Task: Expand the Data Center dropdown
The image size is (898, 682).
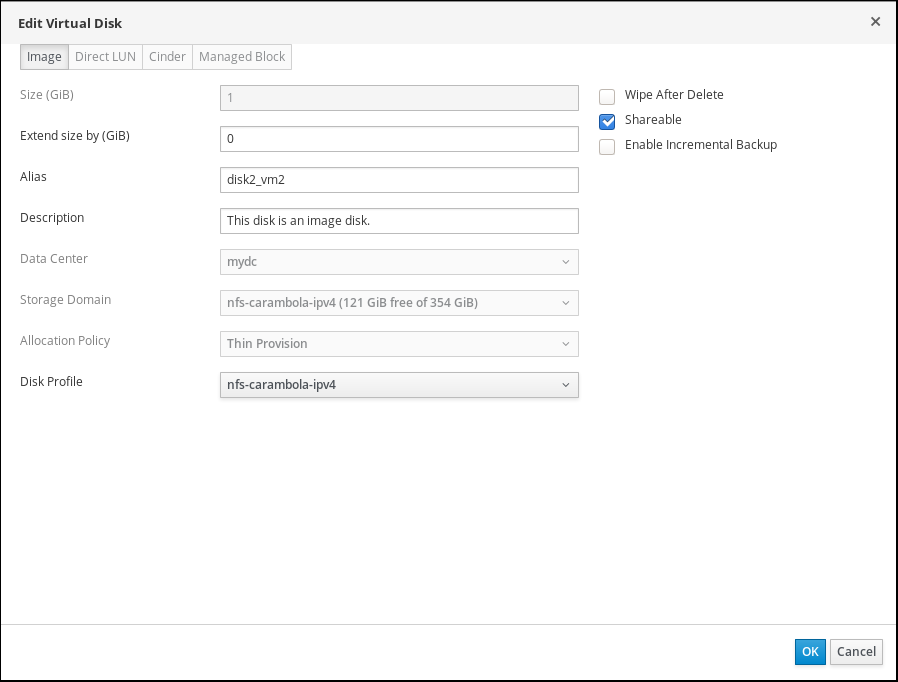Action: click(398, 262)
